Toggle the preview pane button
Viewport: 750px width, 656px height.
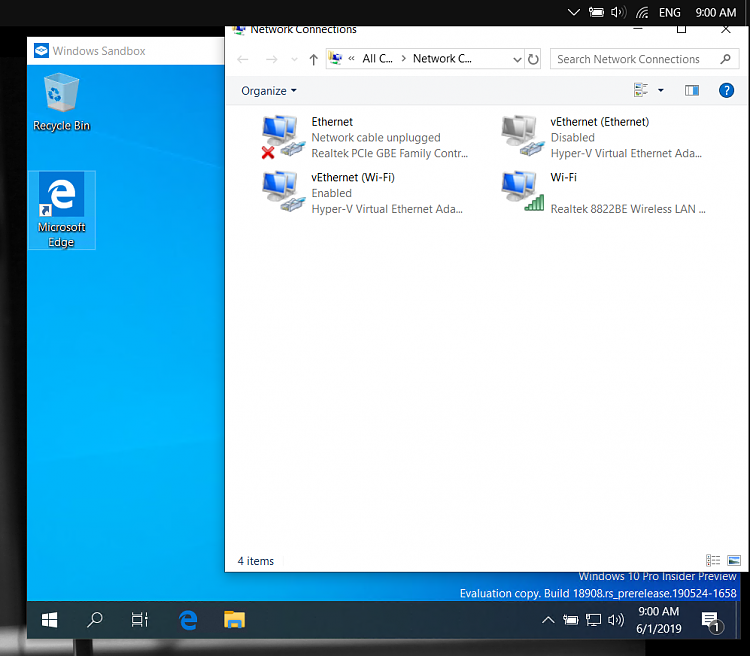click(692, 91)
